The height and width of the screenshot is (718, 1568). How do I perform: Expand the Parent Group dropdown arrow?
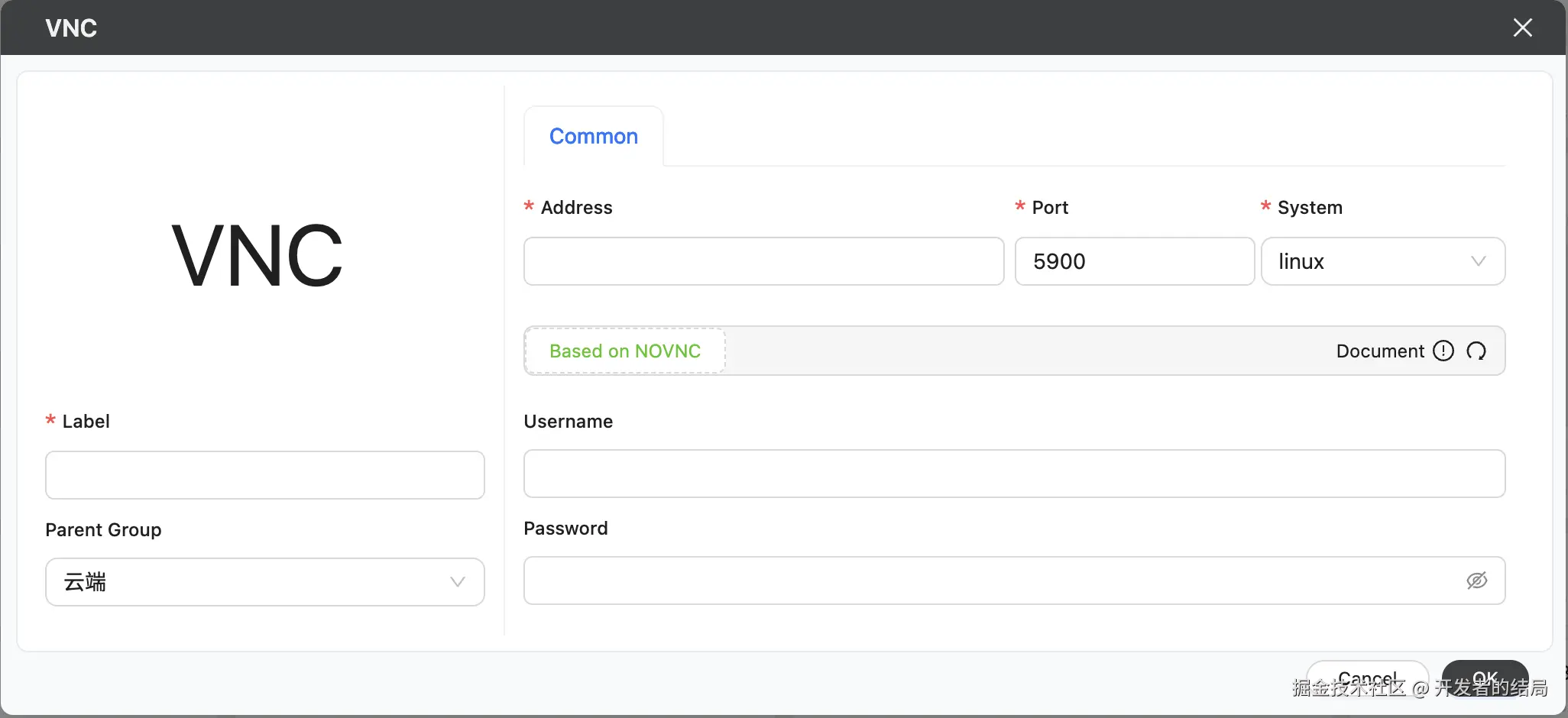pyautogui.click(x=458, y=582)
